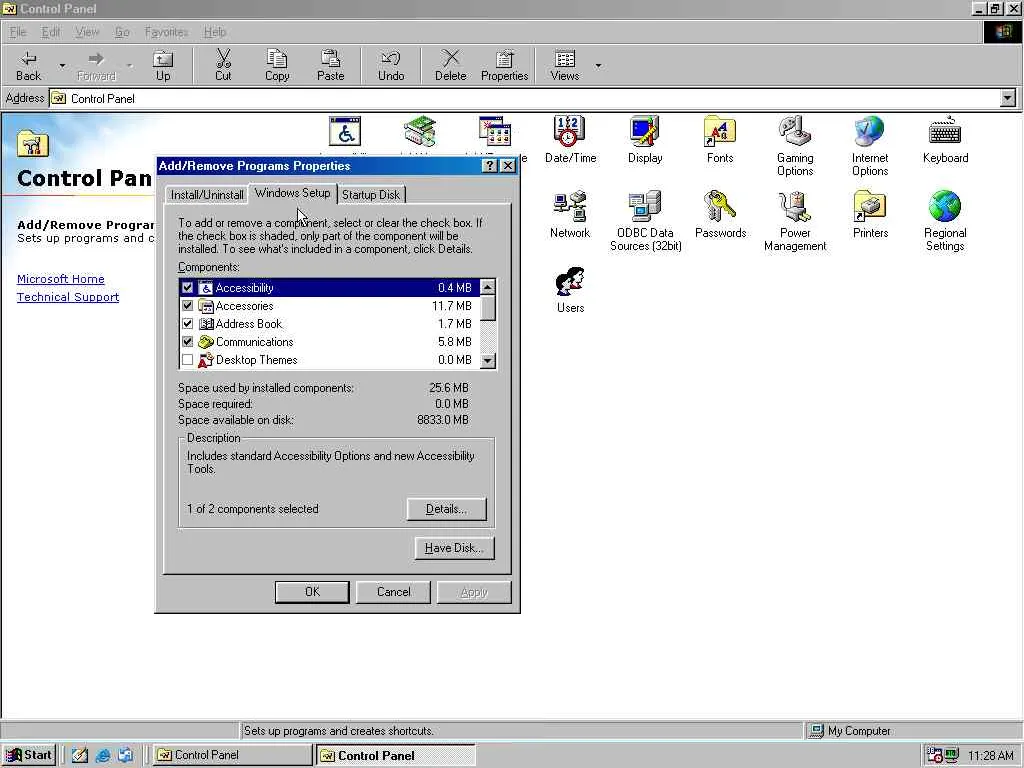Switch to the Startup Disk tab
This screenshot has width=1024, height=768.
371,195
